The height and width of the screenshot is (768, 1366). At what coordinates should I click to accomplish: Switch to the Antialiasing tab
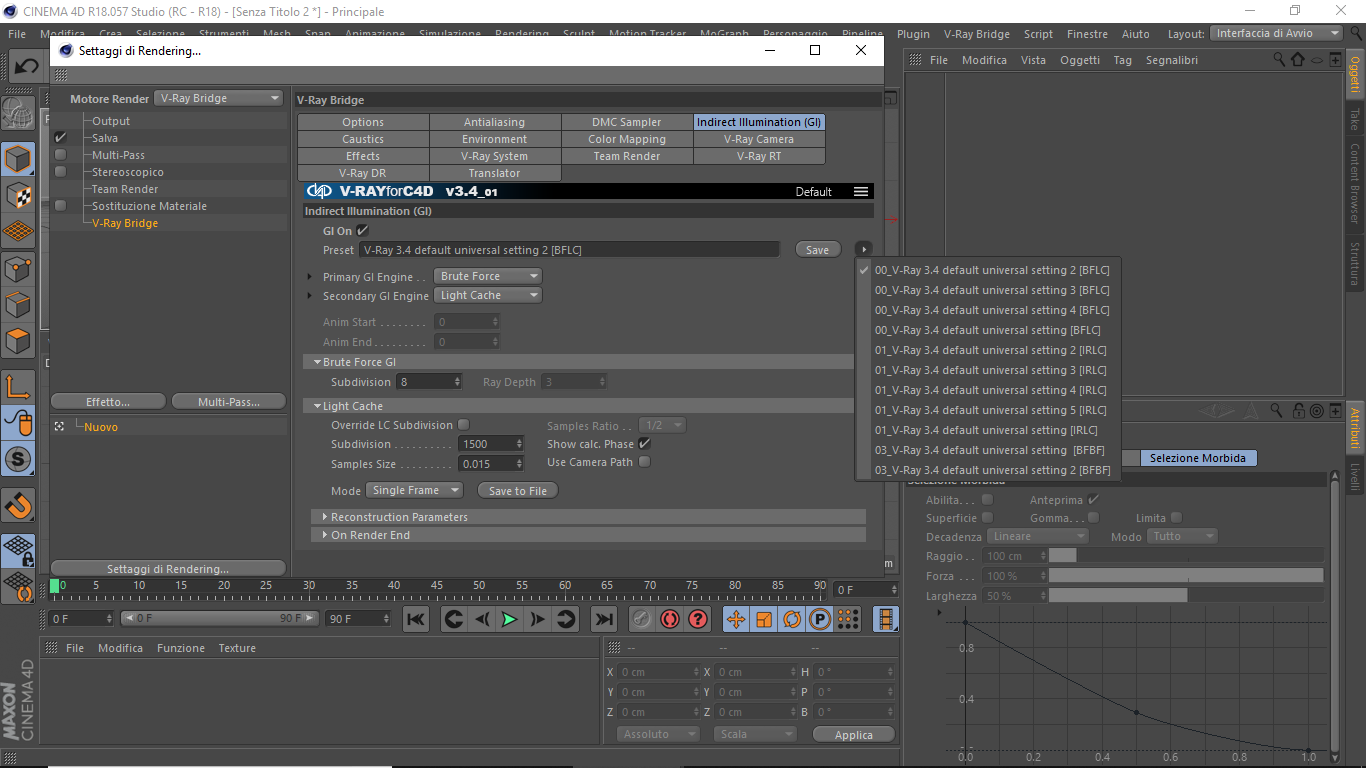(x=494, y=122)
